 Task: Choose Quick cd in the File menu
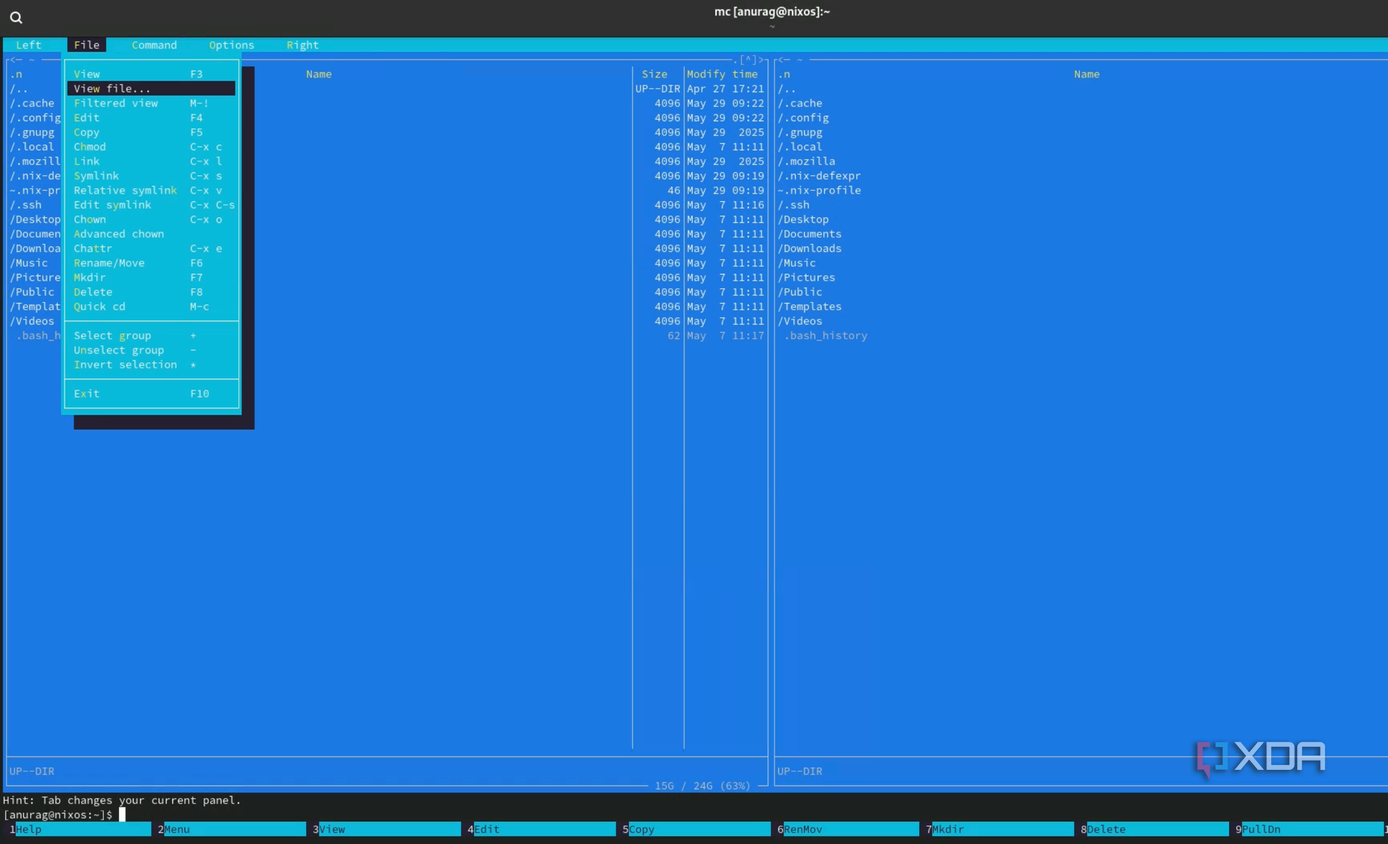pos(151,307)
